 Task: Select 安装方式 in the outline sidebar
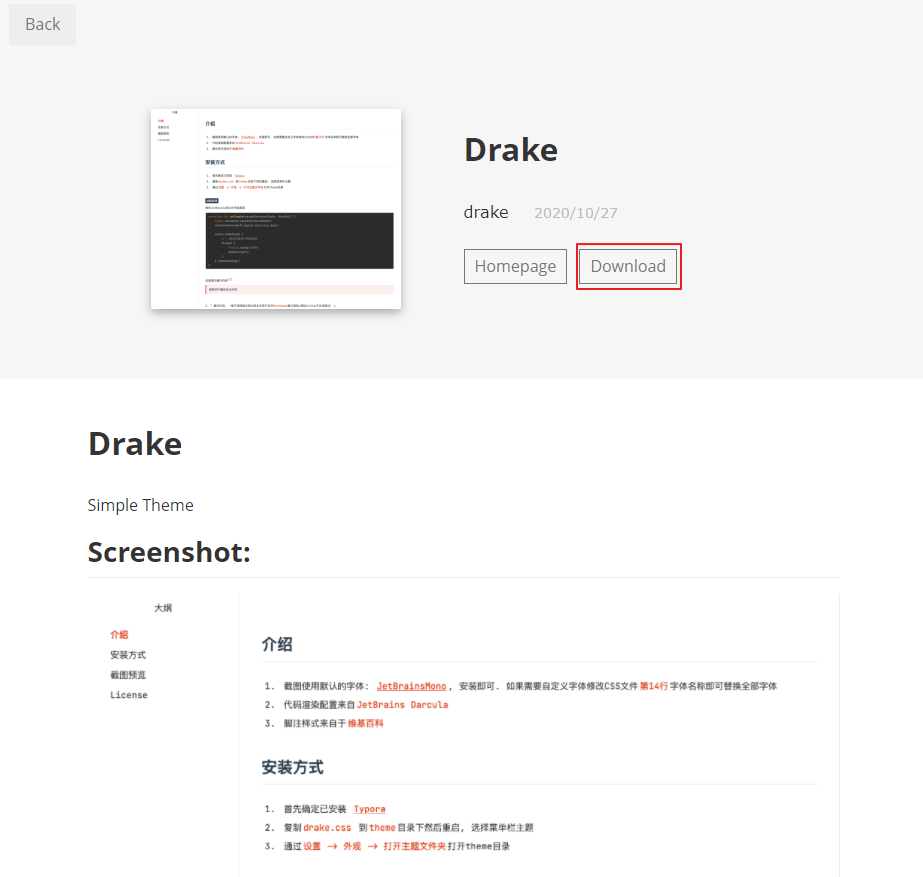pyautogui.click(x=128, y=655)
